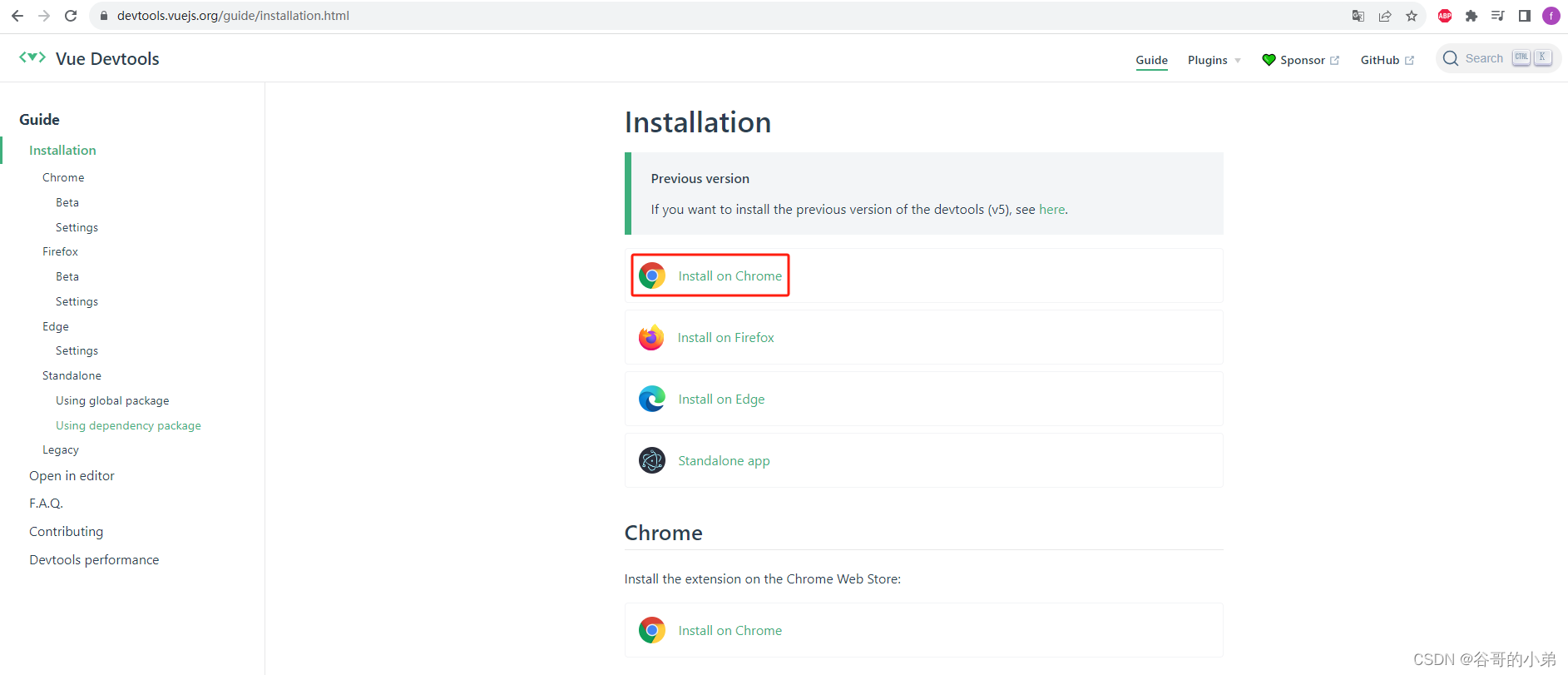This screenshot has width=1568, height=675.
Task: Select Standalone in the sidebar
Action: 72,375
